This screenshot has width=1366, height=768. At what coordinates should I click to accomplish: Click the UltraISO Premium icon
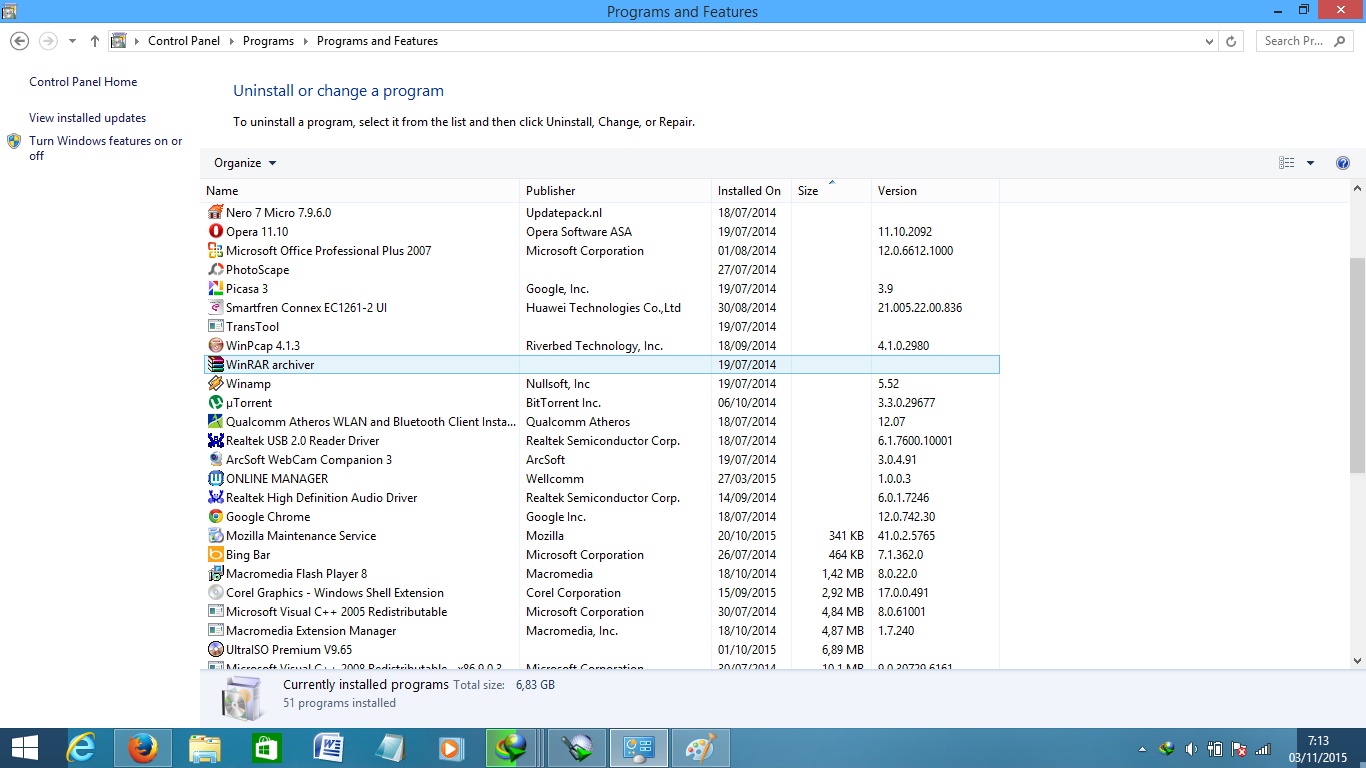(x=215, y=649)
